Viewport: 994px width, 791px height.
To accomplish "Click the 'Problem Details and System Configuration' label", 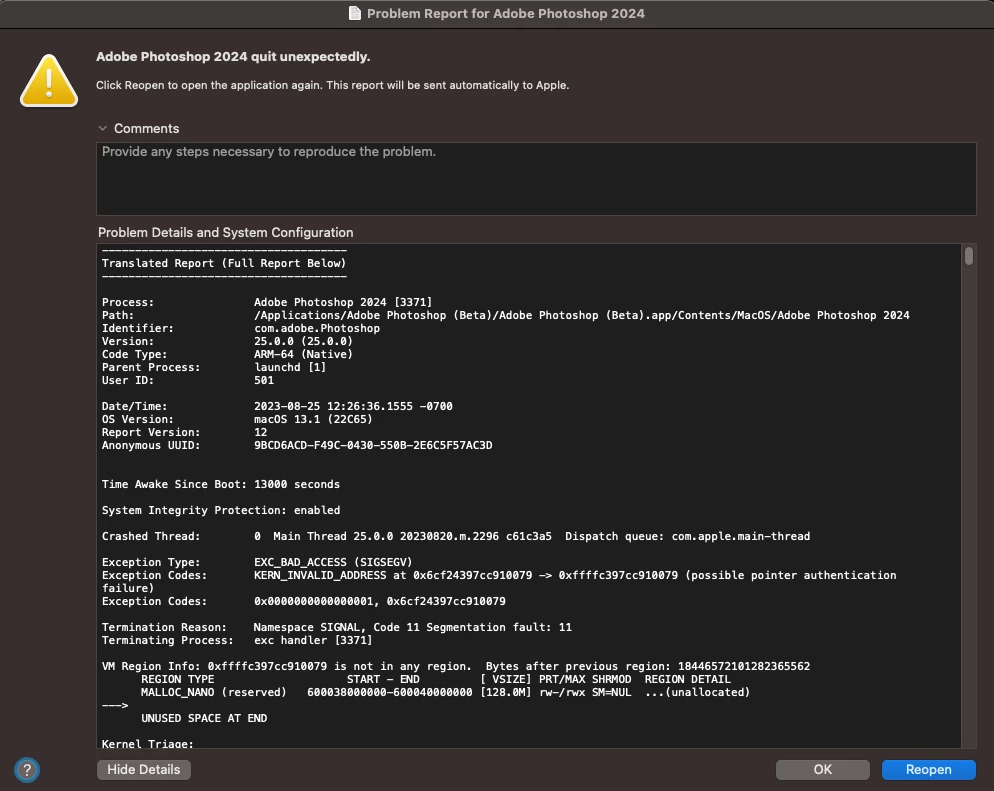I will 226,233.
